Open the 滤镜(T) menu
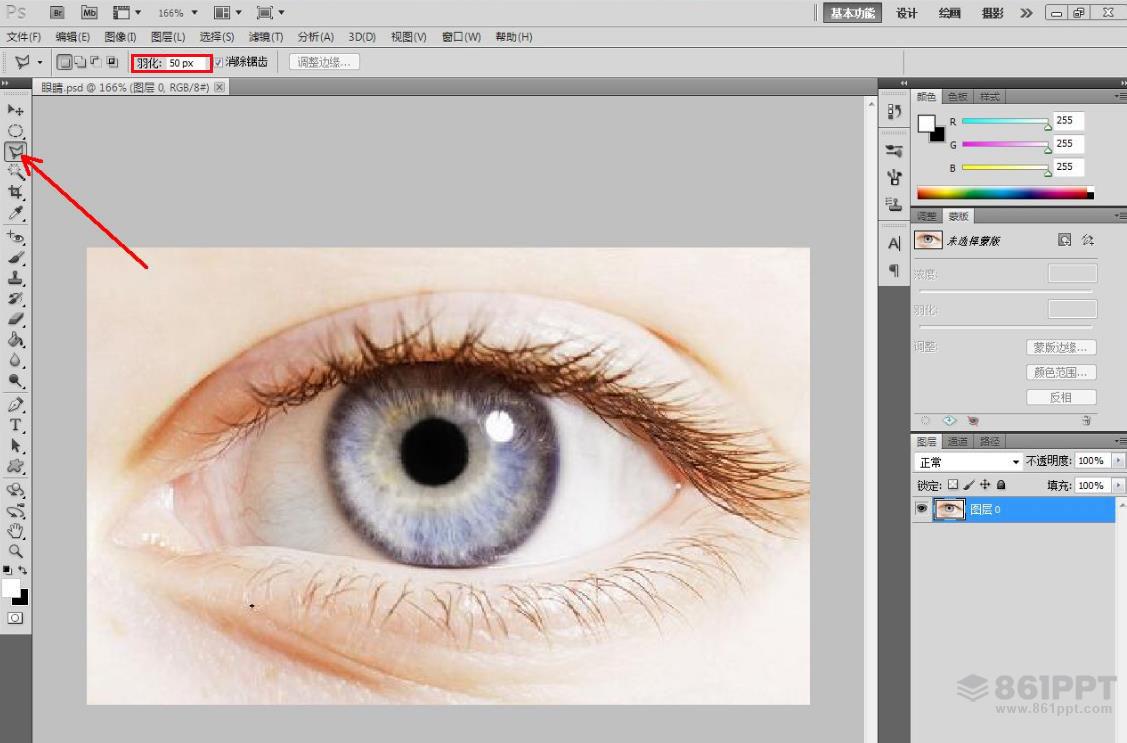 [x=265, y=37]
